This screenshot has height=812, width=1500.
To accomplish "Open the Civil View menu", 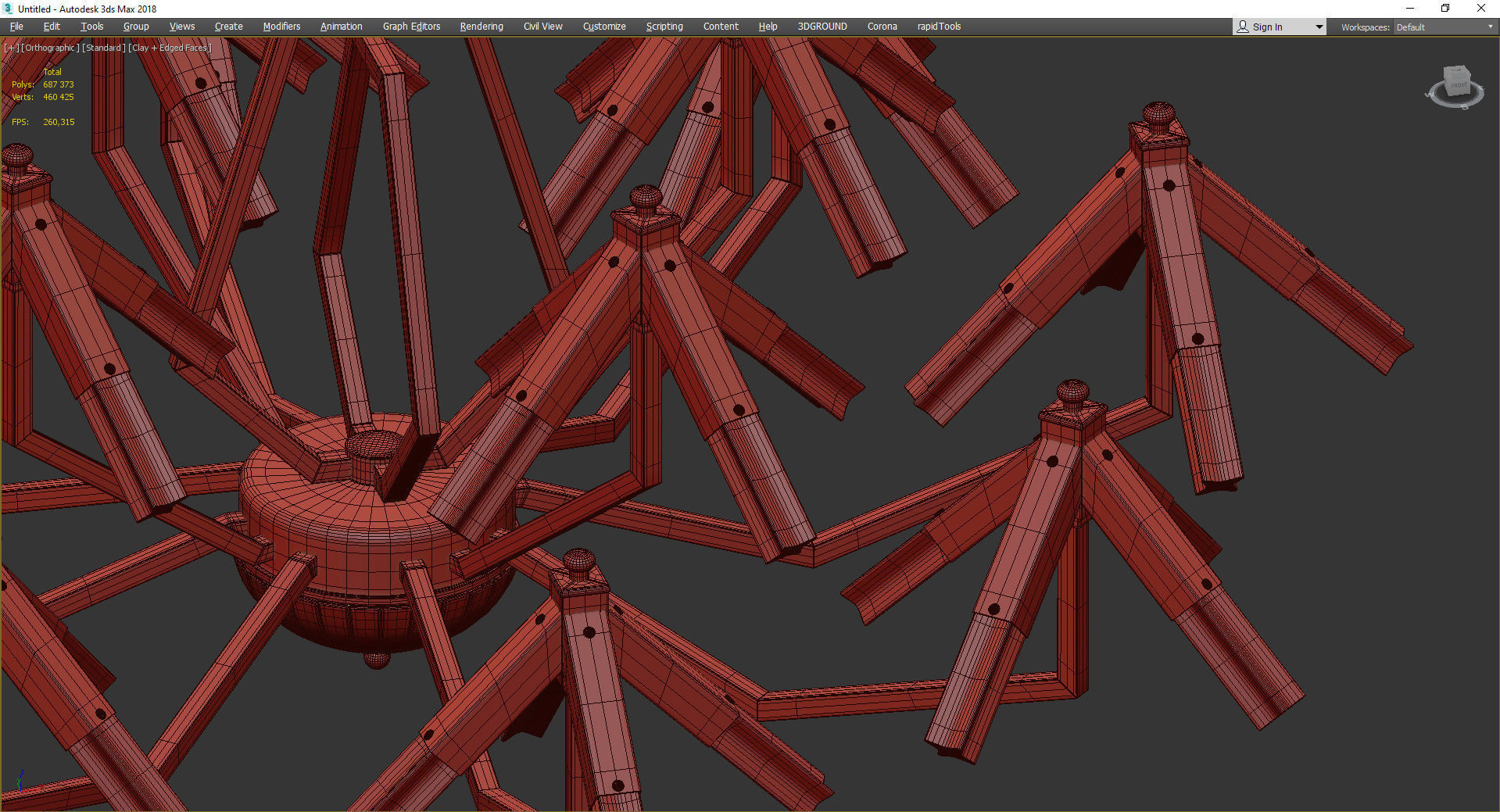I will (x=542, y=27).
